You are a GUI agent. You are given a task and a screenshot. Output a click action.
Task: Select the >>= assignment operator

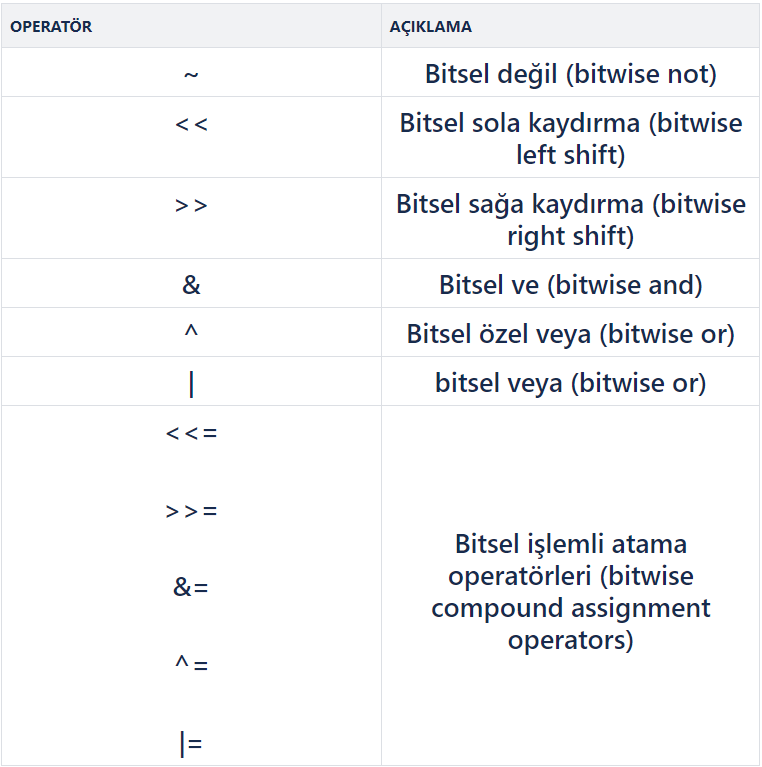pyautogui.click(x=191, y=511)
